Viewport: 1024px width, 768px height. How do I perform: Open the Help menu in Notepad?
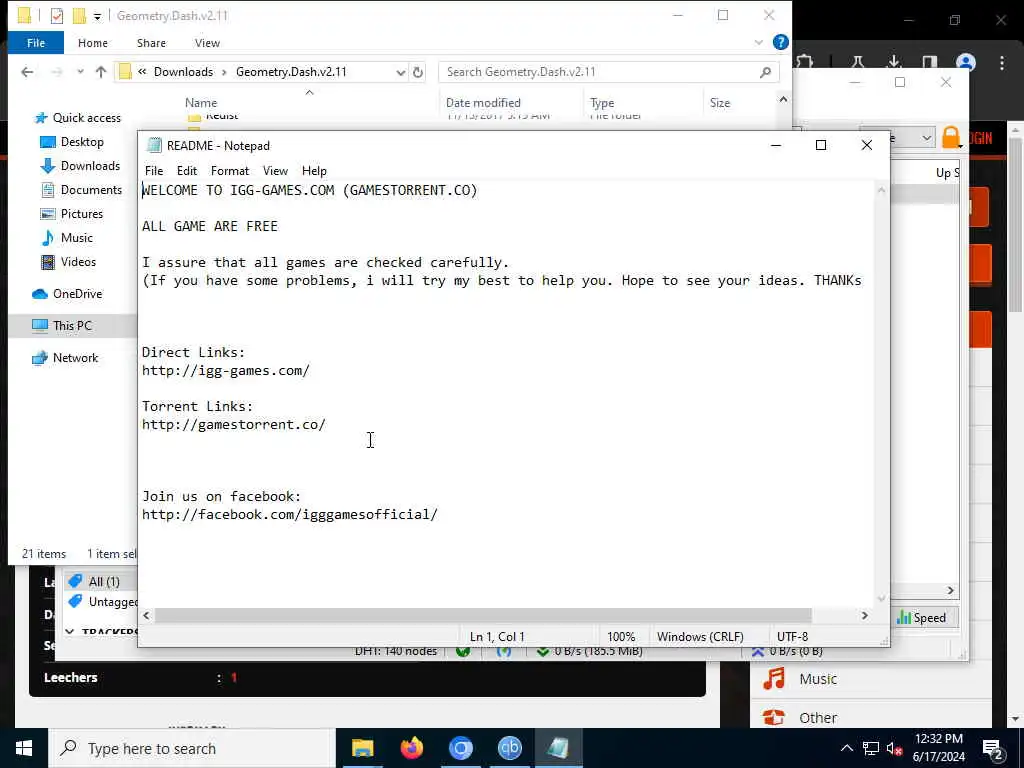click(x=314, y=170)
